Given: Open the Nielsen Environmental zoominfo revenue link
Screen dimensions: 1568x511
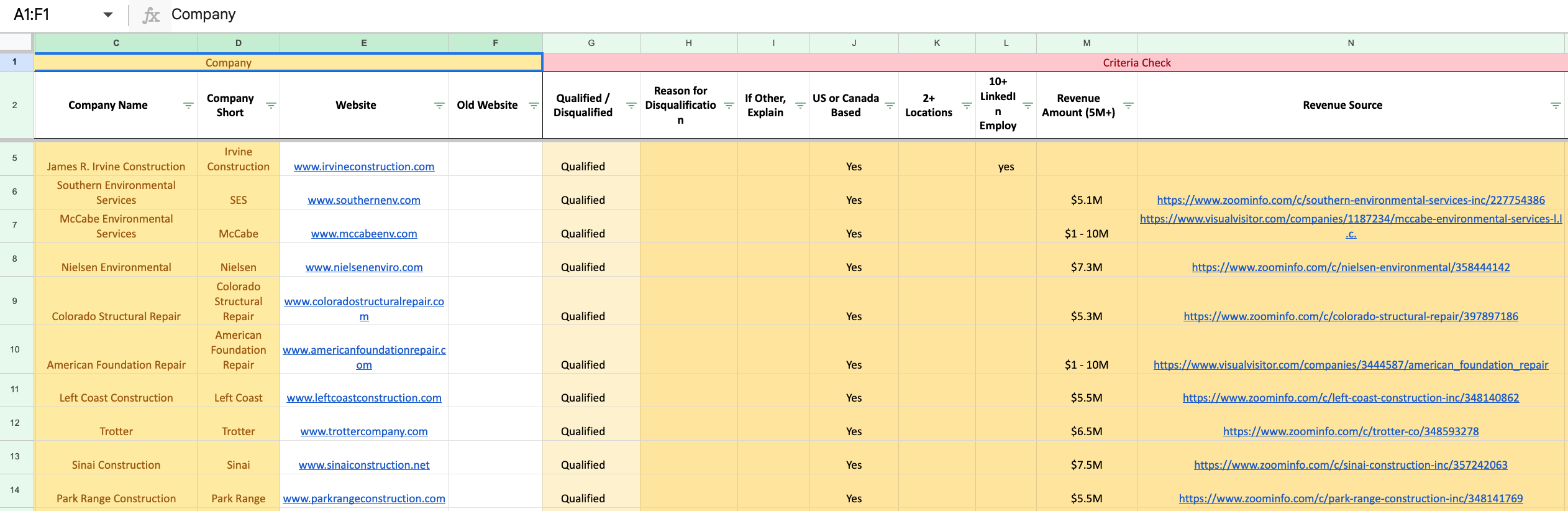Looking at the screenshot, I should point(1351,267).
